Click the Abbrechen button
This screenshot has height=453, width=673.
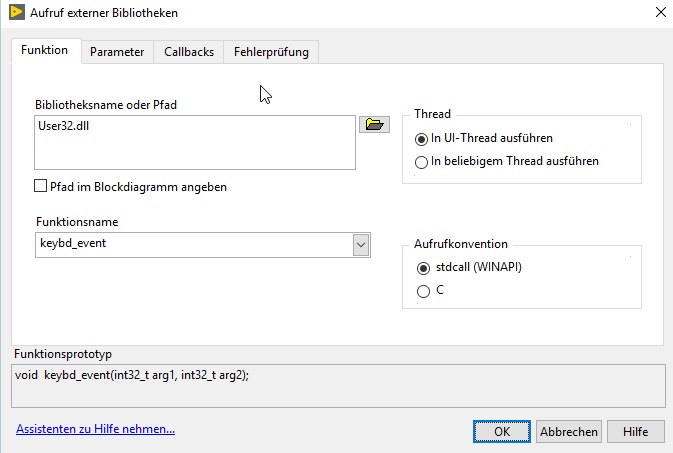pos(568,432)
